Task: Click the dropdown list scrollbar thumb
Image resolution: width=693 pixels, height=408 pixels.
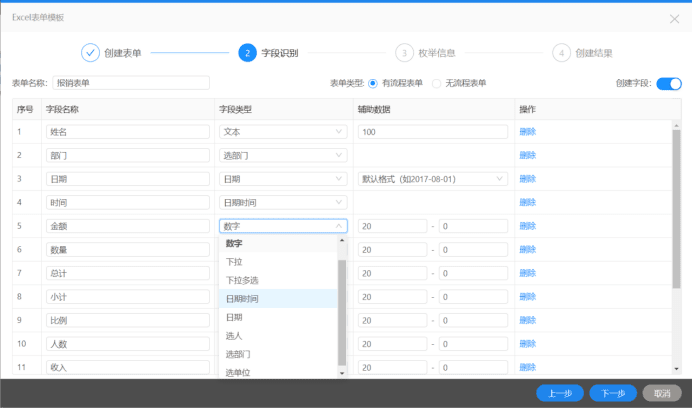Action: tap(342, 313)
